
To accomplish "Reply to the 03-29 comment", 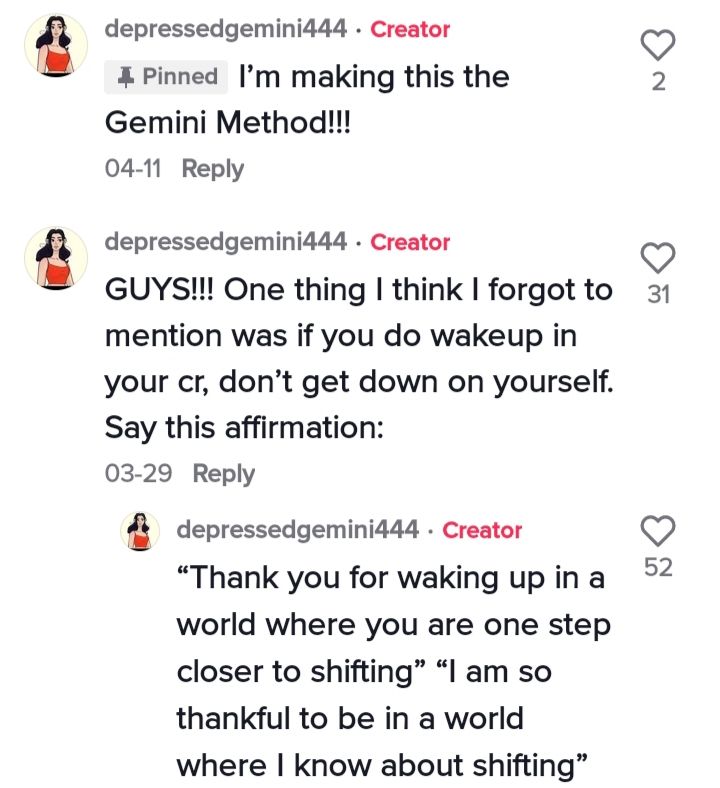I will 224,473.
